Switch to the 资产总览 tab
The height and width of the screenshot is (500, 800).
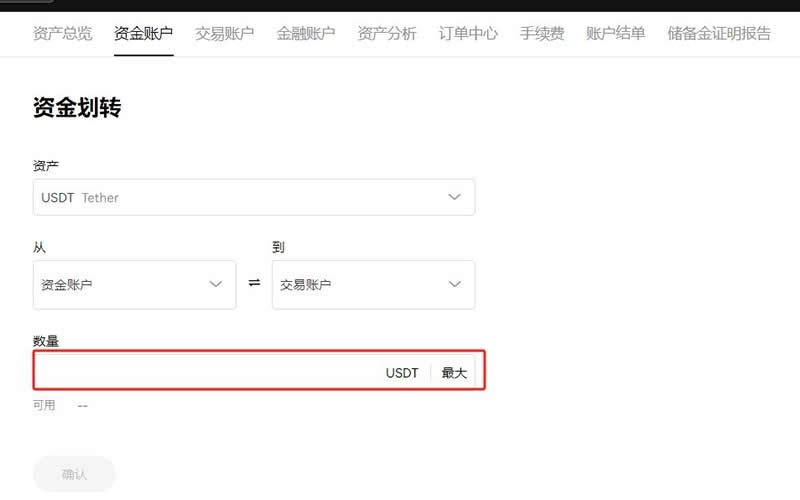(62, 34)
